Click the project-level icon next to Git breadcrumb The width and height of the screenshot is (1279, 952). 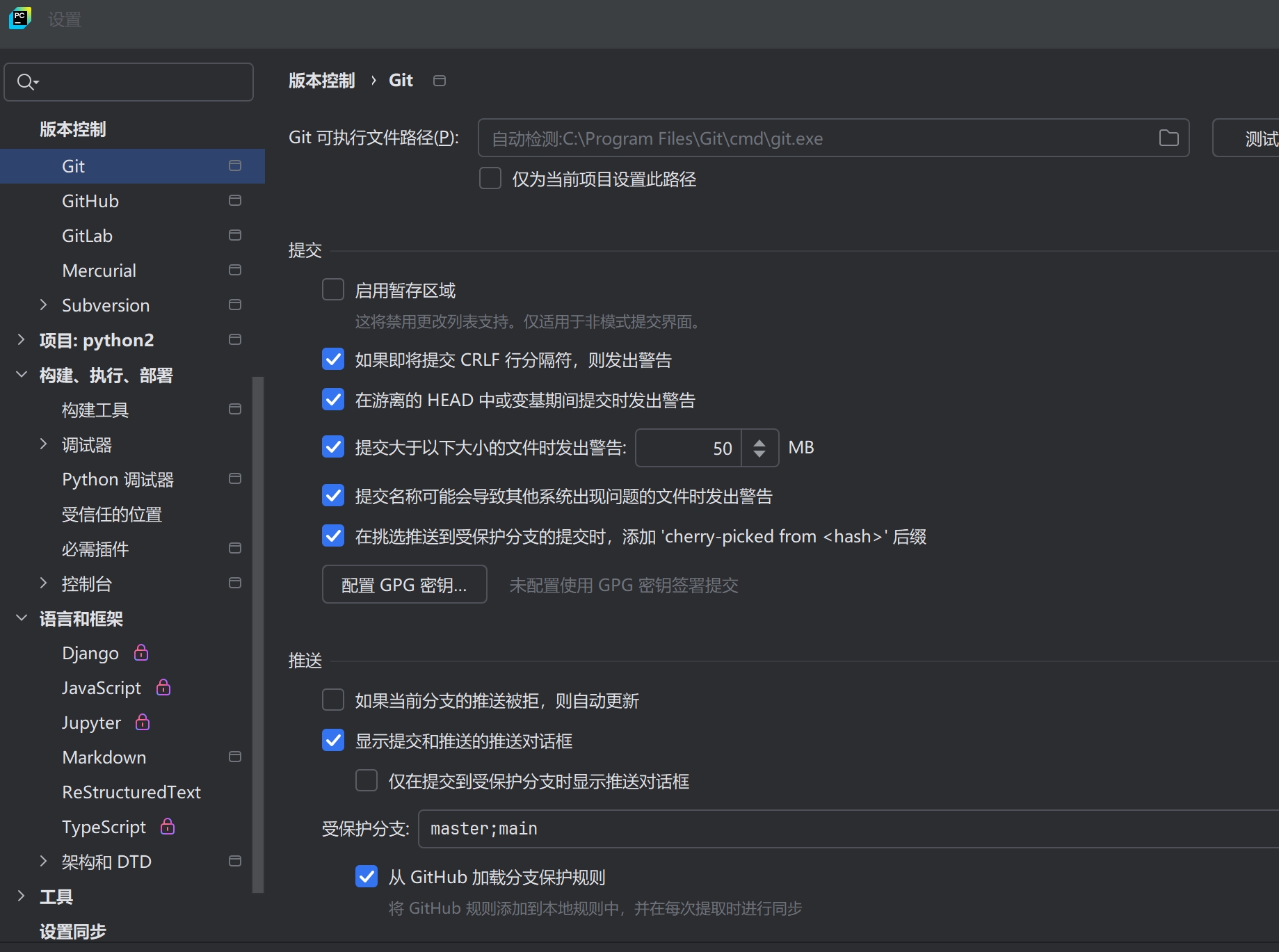click(440, 81)
